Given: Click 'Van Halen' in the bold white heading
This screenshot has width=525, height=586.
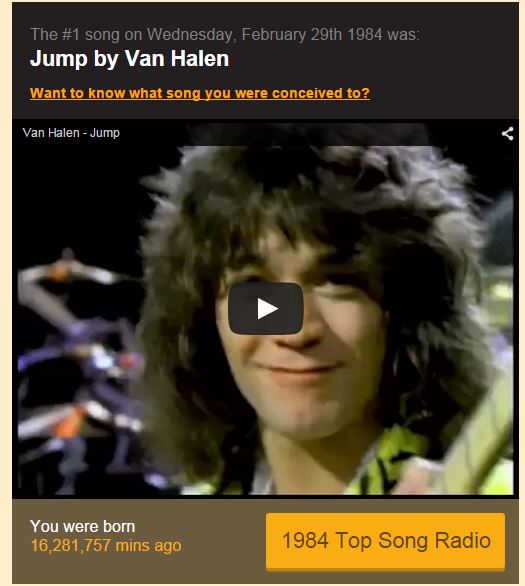Looking at the screenshot, I should click(x=177, y=59).
